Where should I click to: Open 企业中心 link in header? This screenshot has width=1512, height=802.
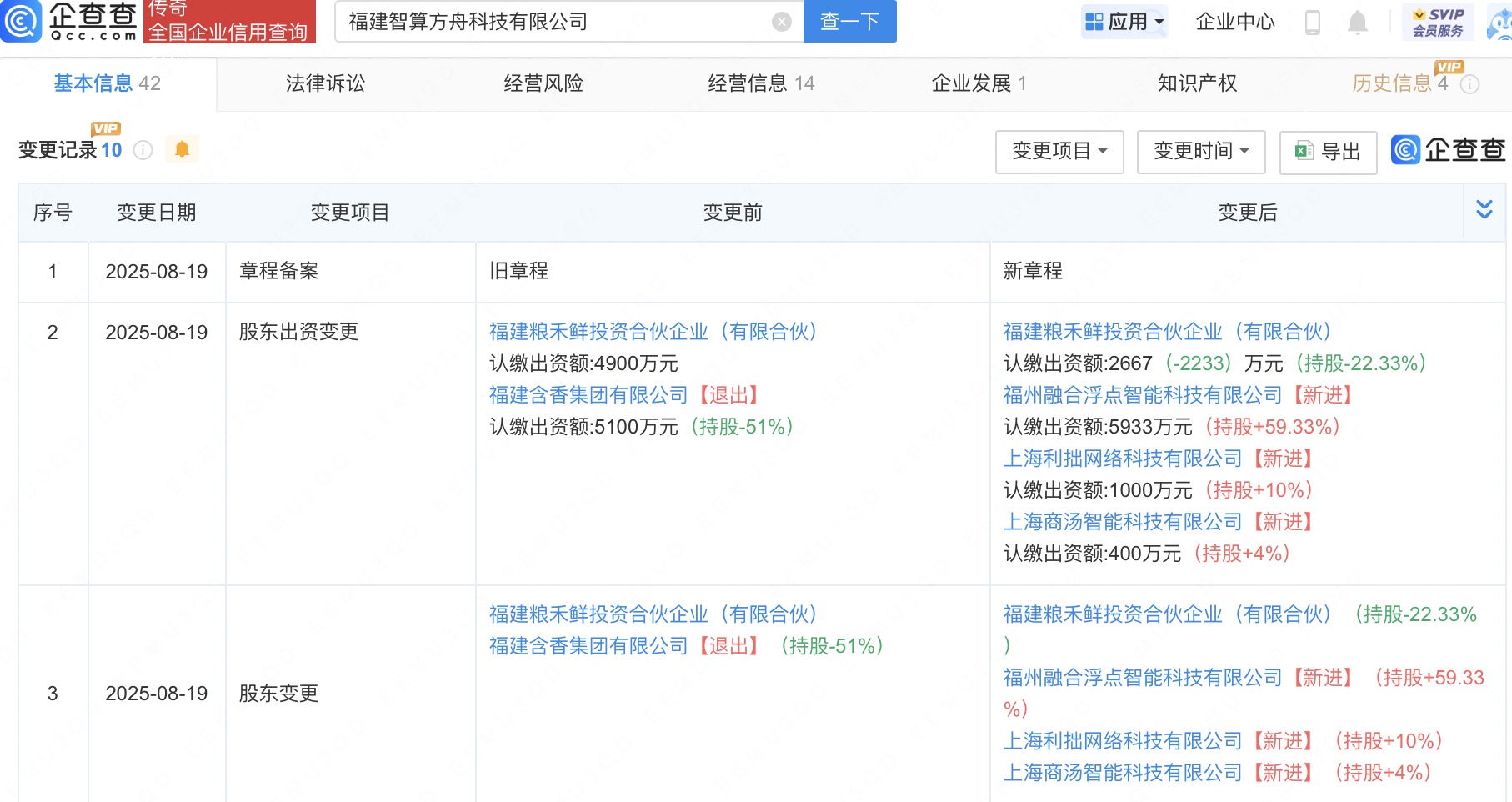1235,22
